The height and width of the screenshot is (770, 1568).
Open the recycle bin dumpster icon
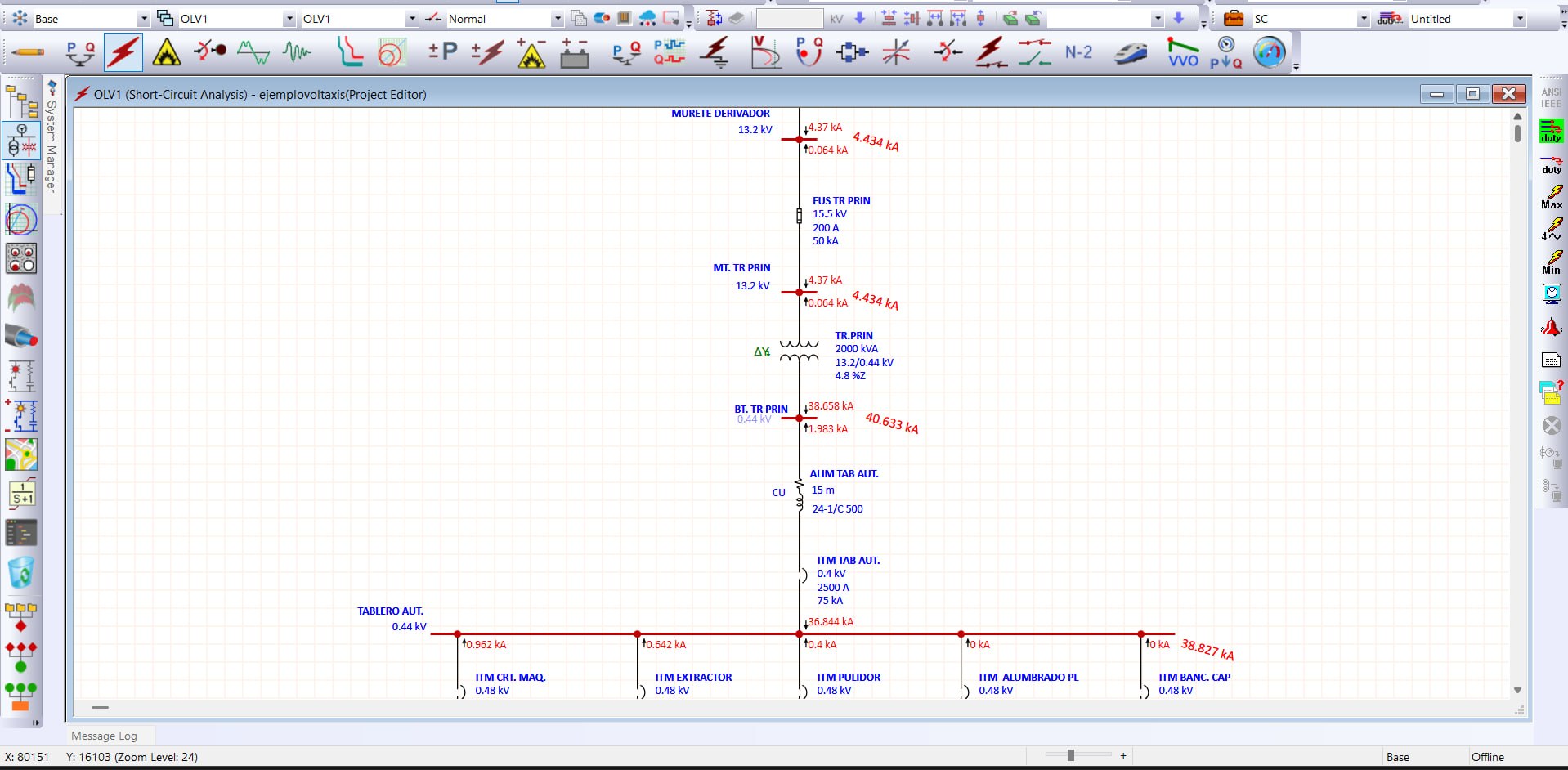(x=21, y=573)
